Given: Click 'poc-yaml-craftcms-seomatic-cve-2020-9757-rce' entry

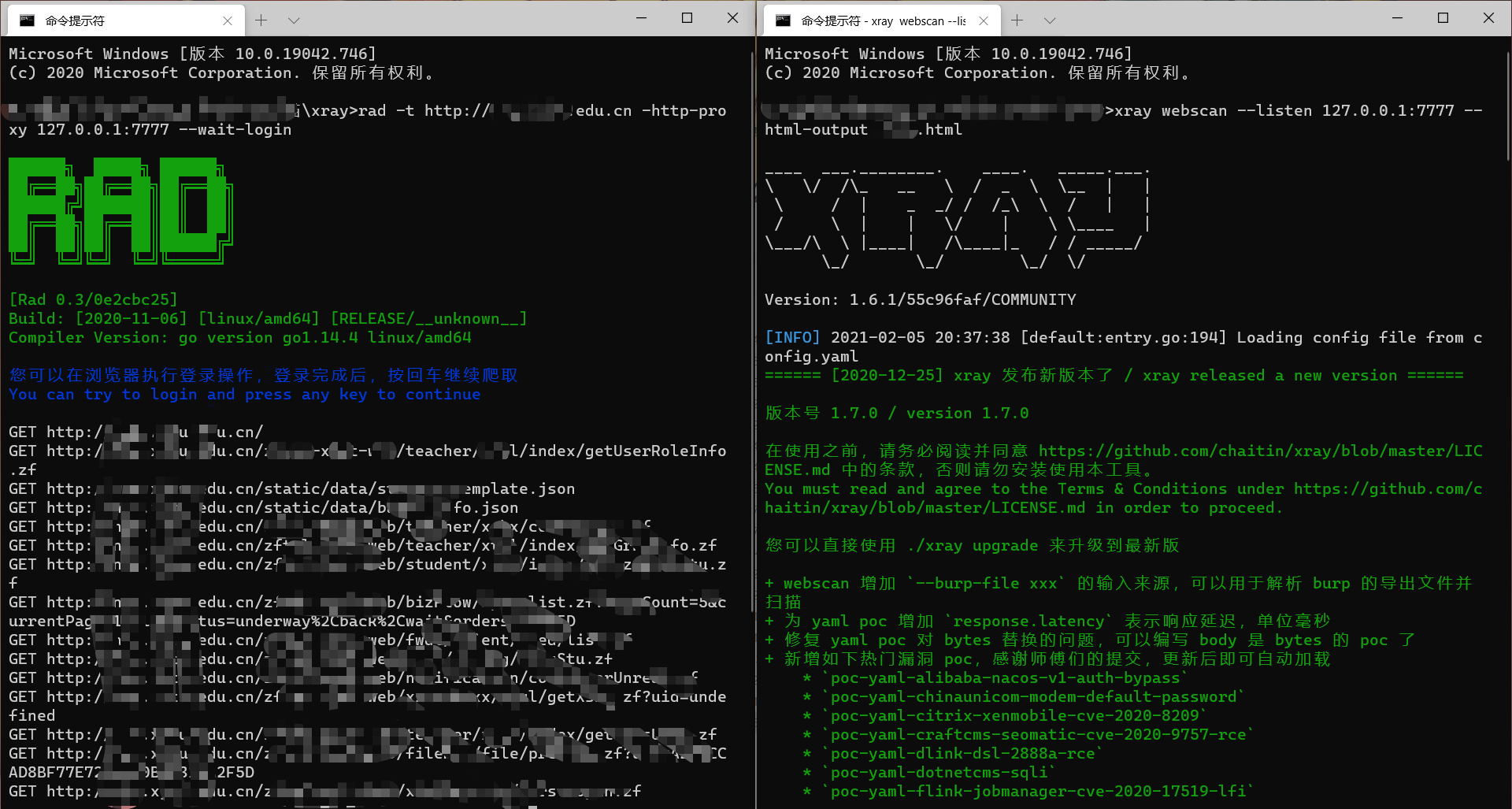Looking at the screenshot, I should click(x=1038, y=734).
